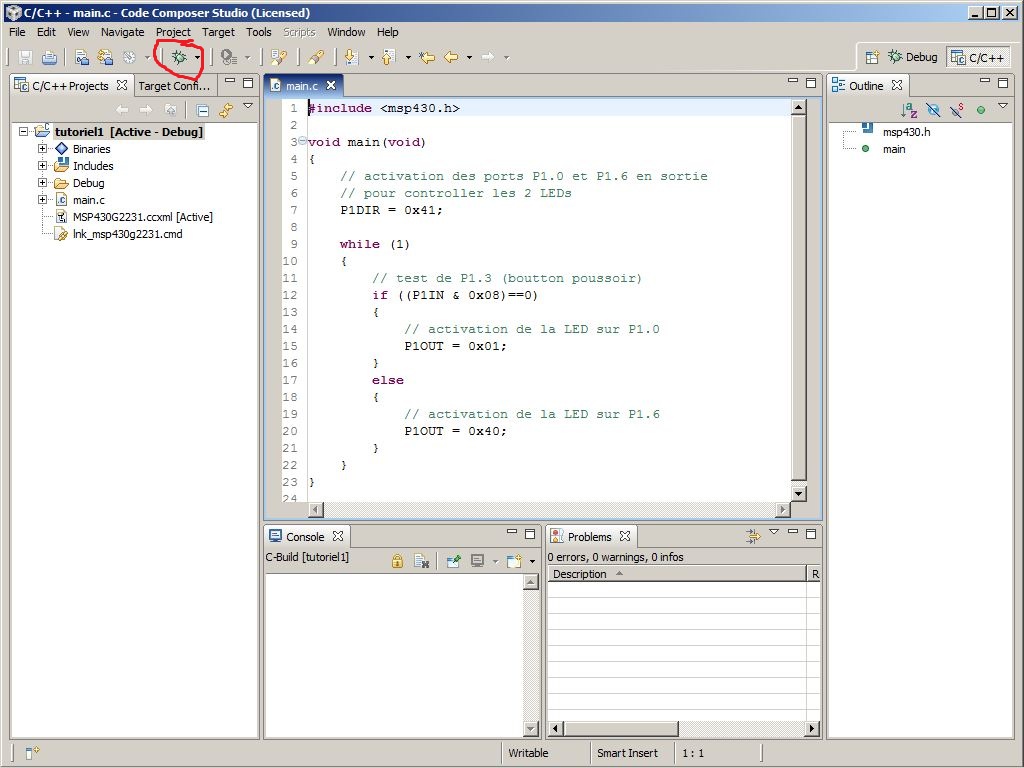Expand the main.c tree node
The image size is (1024, 768).
pyautogui.click(x=42, y=199)
